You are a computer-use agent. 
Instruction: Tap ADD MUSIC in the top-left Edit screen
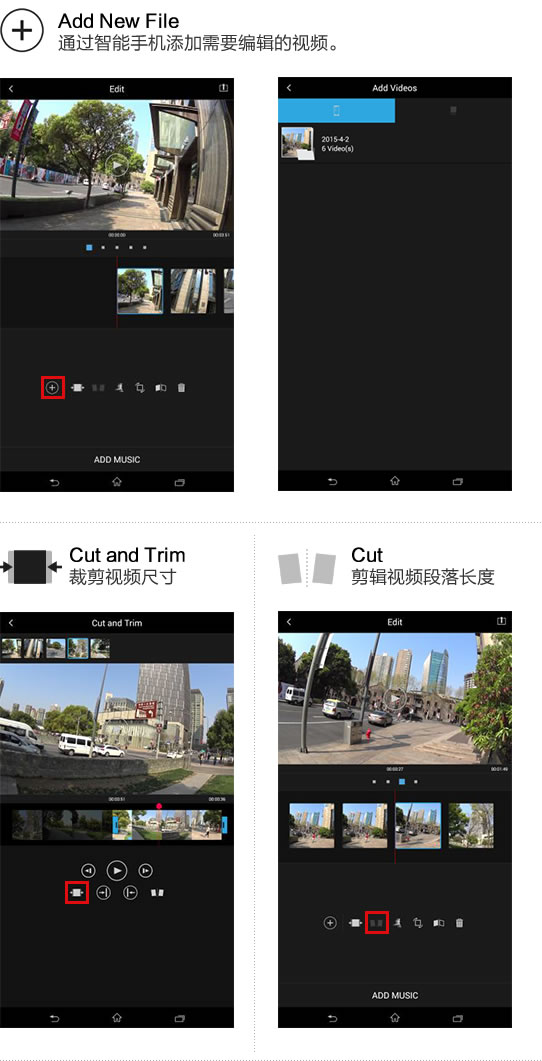point(117,459)
